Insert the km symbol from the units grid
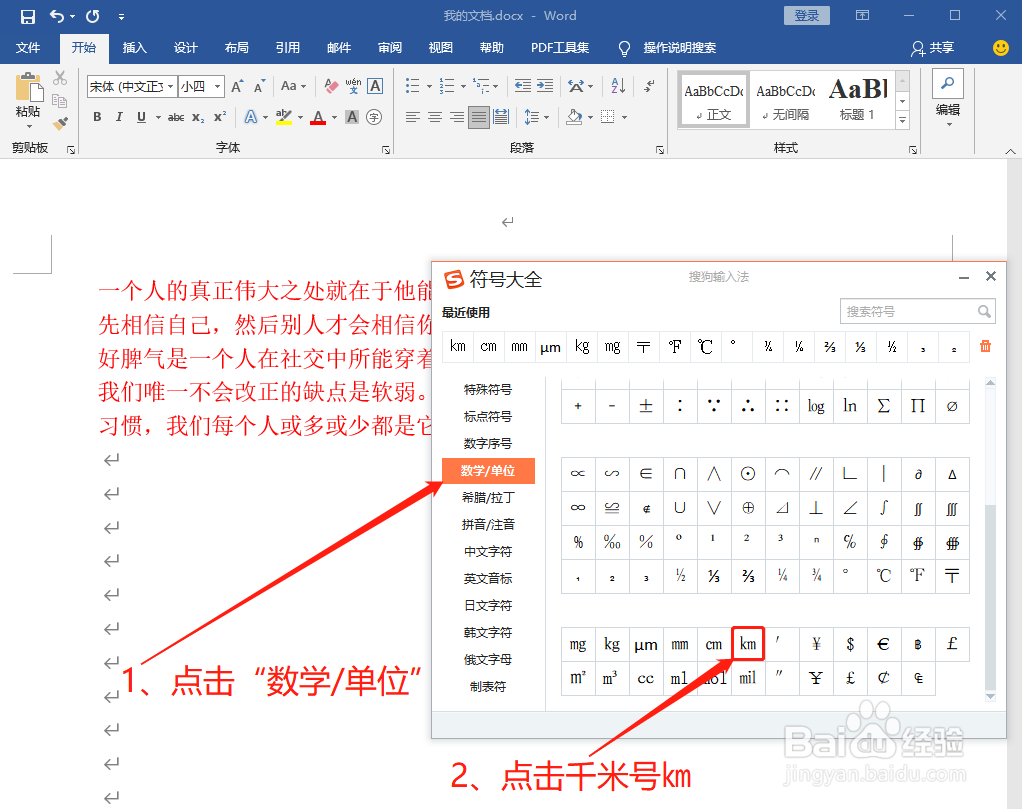 tap(748, 644)
